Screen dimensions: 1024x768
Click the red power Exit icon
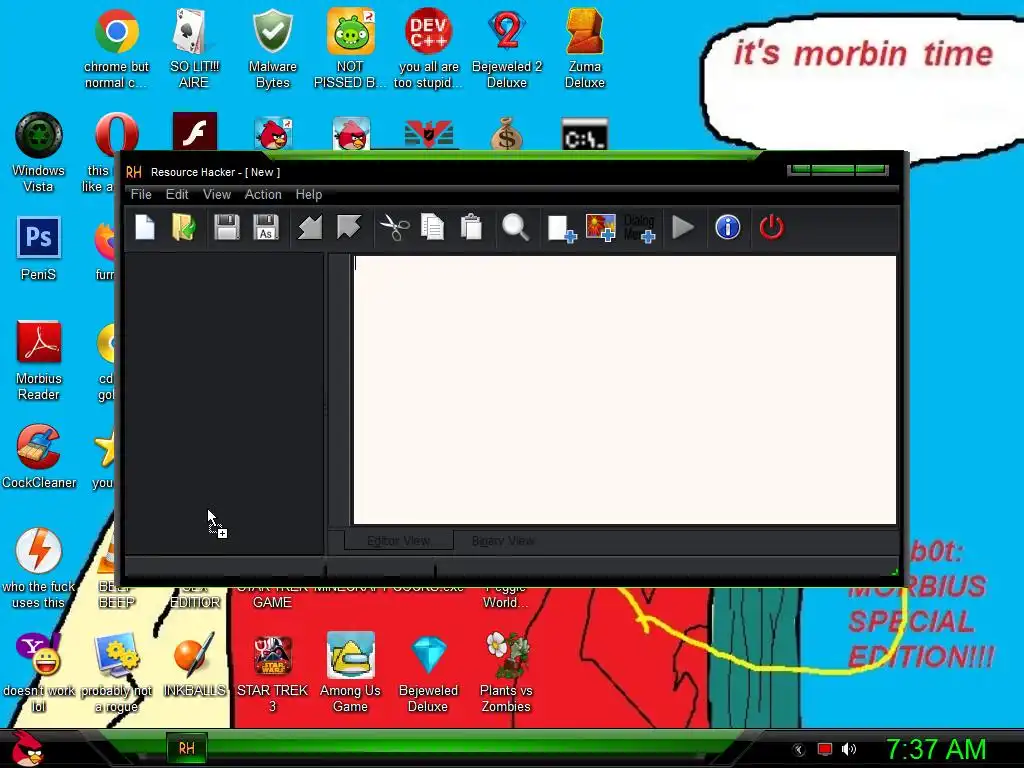[x=771, y=227]
